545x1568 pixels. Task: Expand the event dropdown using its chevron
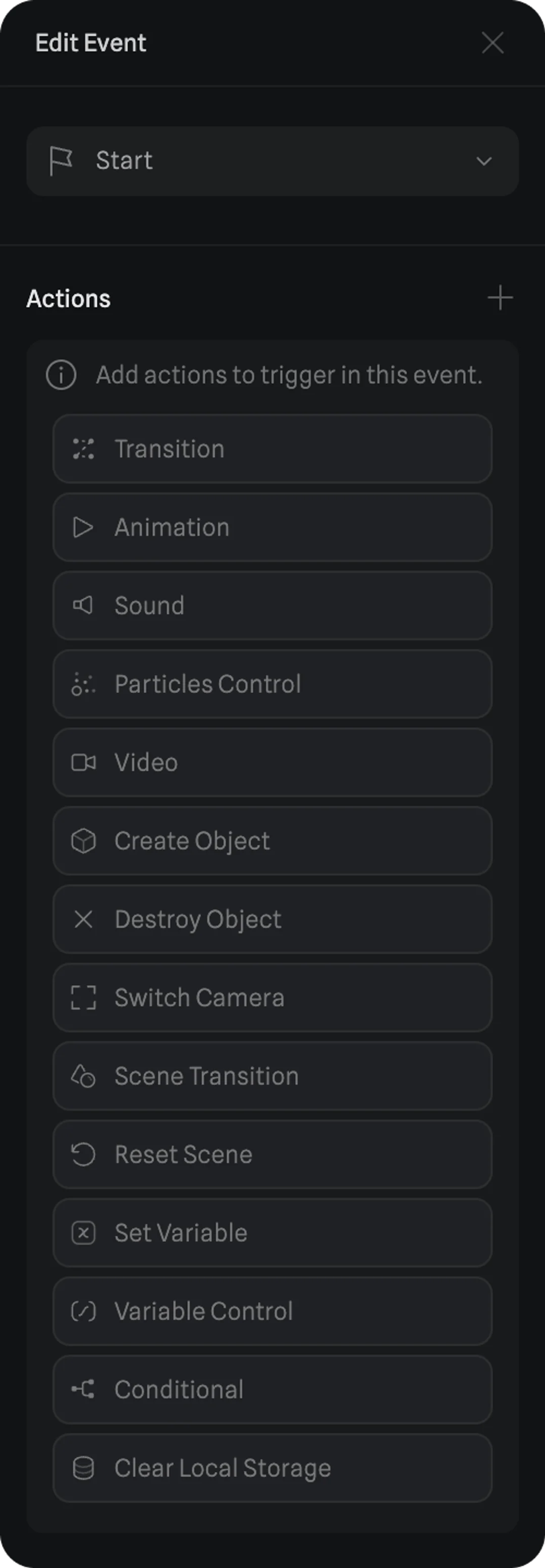[x=484, y=161]
